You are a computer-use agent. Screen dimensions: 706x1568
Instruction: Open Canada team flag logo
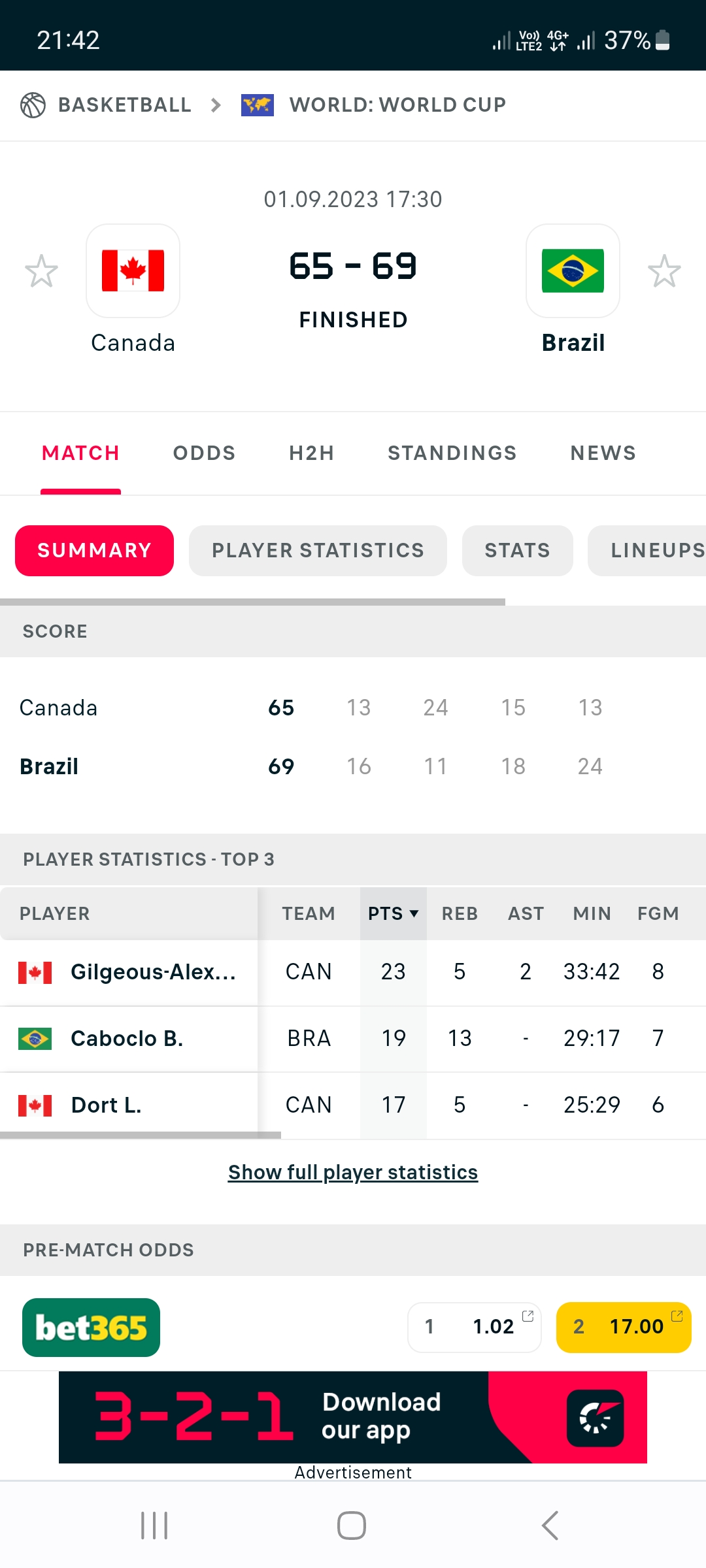pos(133,270)
